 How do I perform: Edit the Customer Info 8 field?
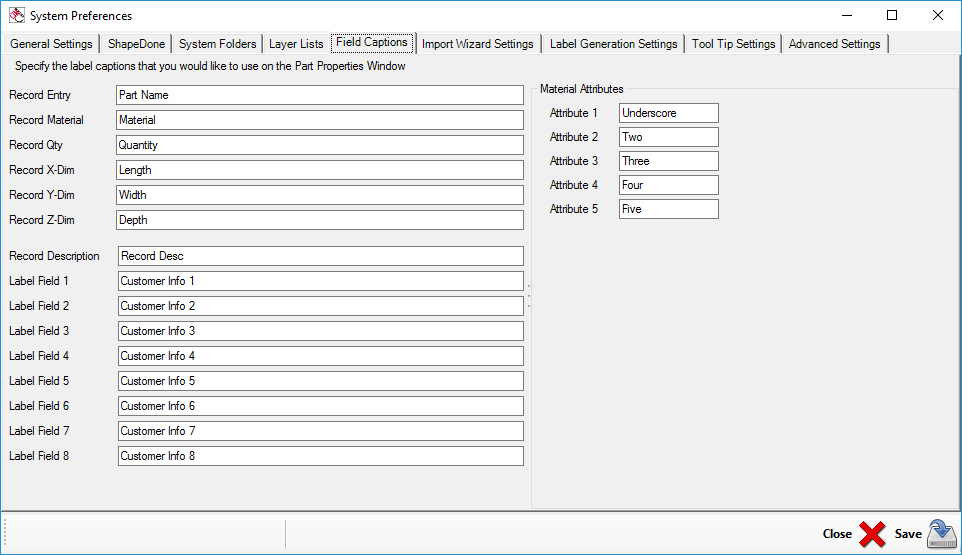click(321, 456)
